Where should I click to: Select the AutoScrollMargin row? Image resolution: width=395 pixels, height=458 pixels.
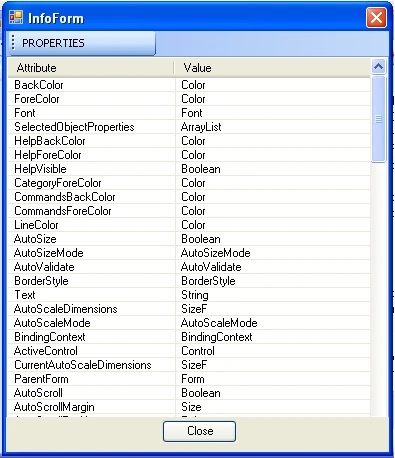click(x=189, y=407)
